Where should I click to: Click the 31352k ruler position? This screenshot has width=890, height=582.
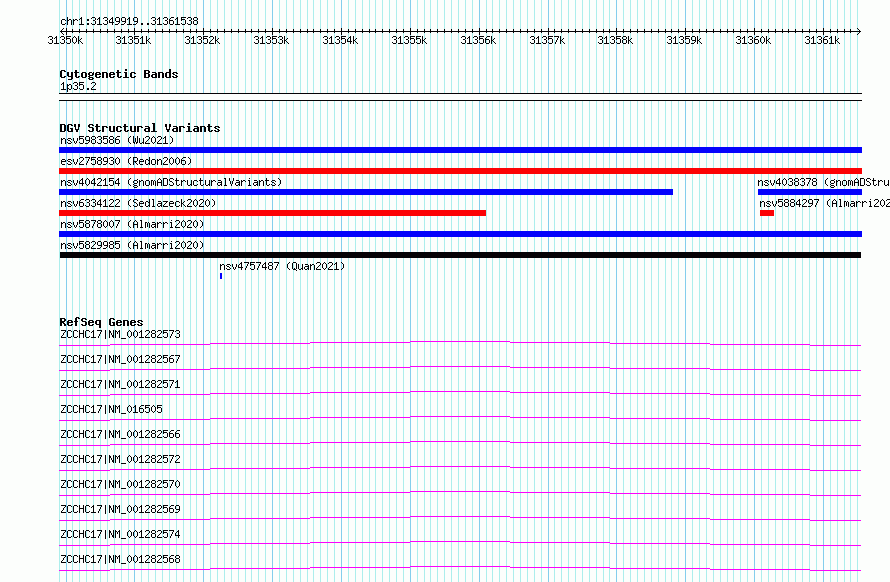[202, 40]
